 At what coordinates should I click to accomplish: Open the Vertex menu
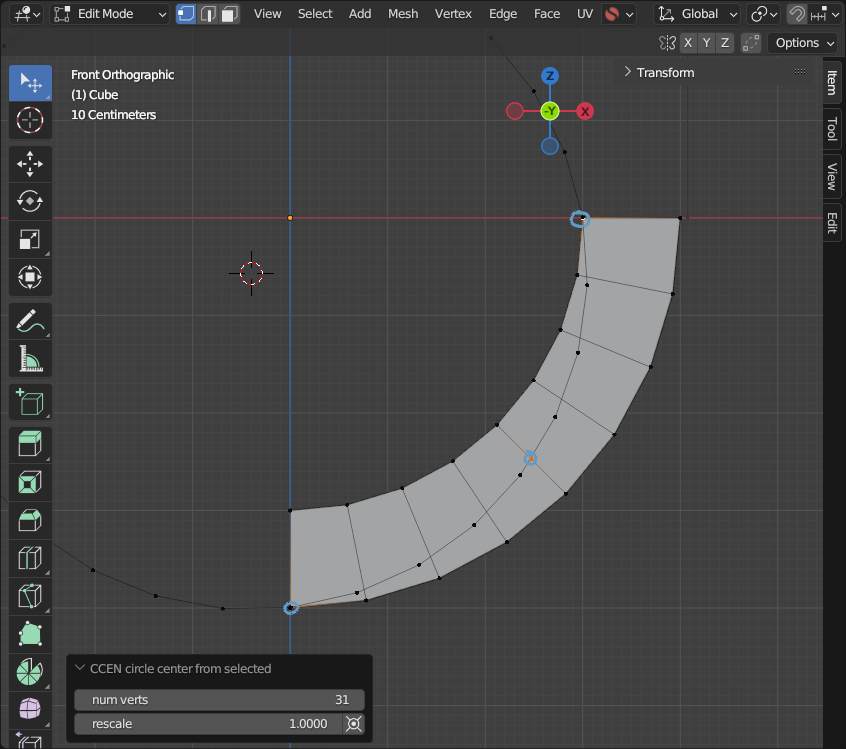pyautogui.click(x=453, y=14)
